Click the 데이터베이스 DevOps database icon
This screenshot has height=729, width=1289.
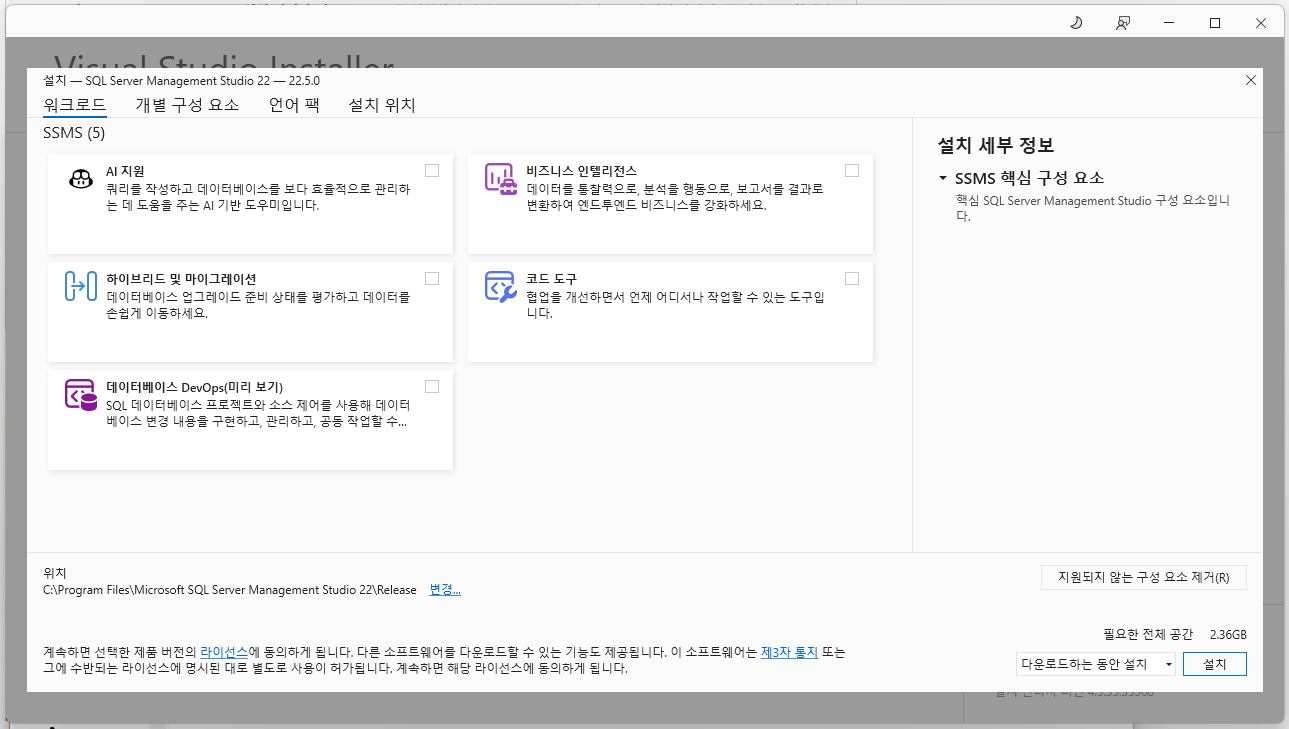click(80, 394)
